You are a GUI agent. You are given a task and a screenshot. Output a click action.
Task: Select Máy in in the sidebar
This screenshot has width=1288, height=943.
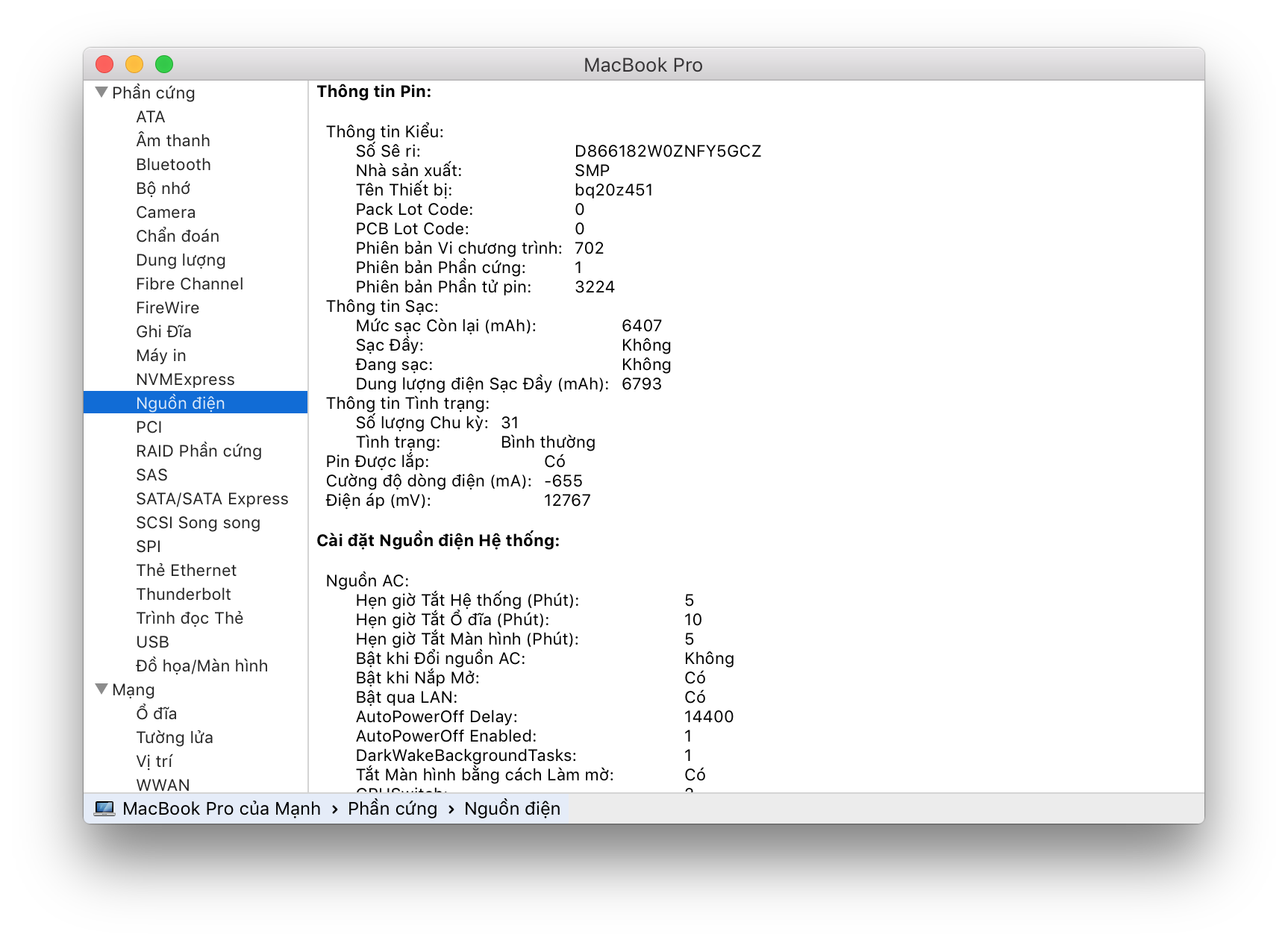[x=161, y=356]
